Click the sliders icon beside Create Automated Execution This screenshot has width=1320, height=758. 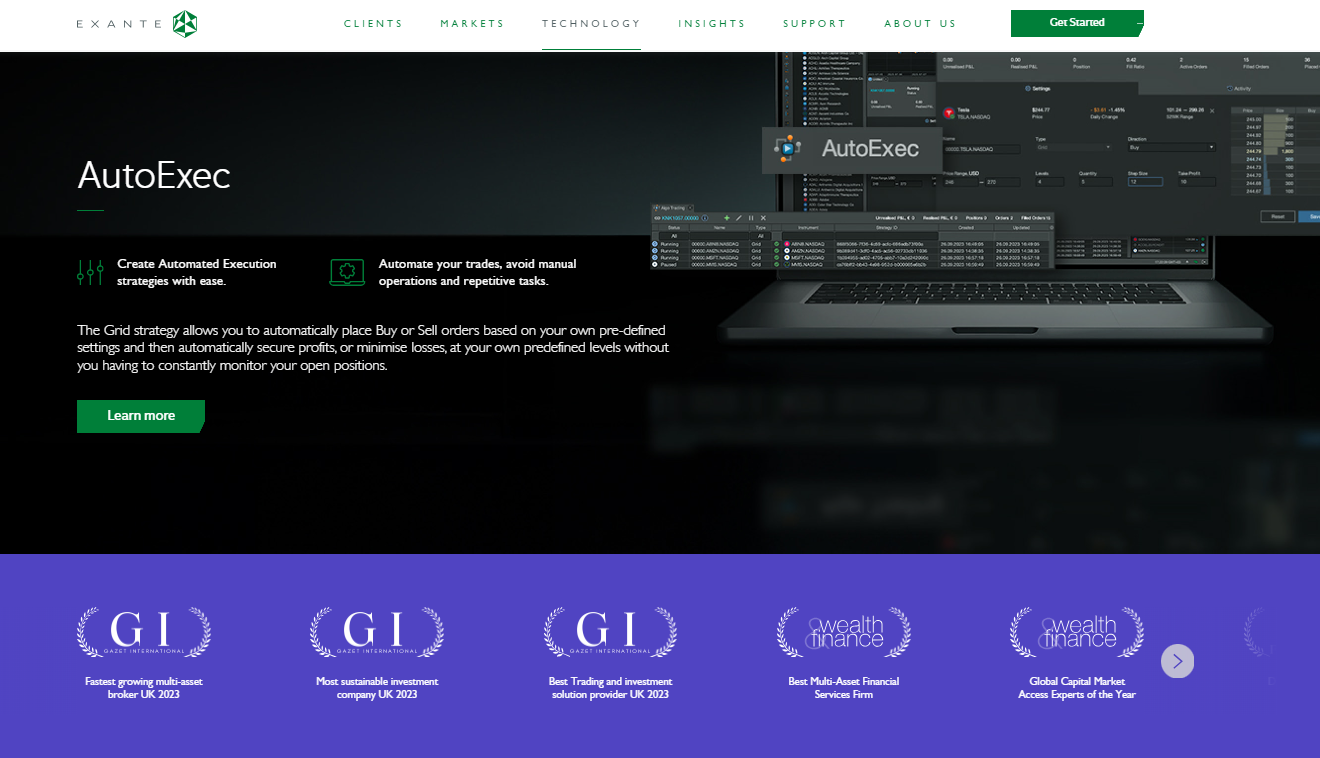[x=91, y=272]
